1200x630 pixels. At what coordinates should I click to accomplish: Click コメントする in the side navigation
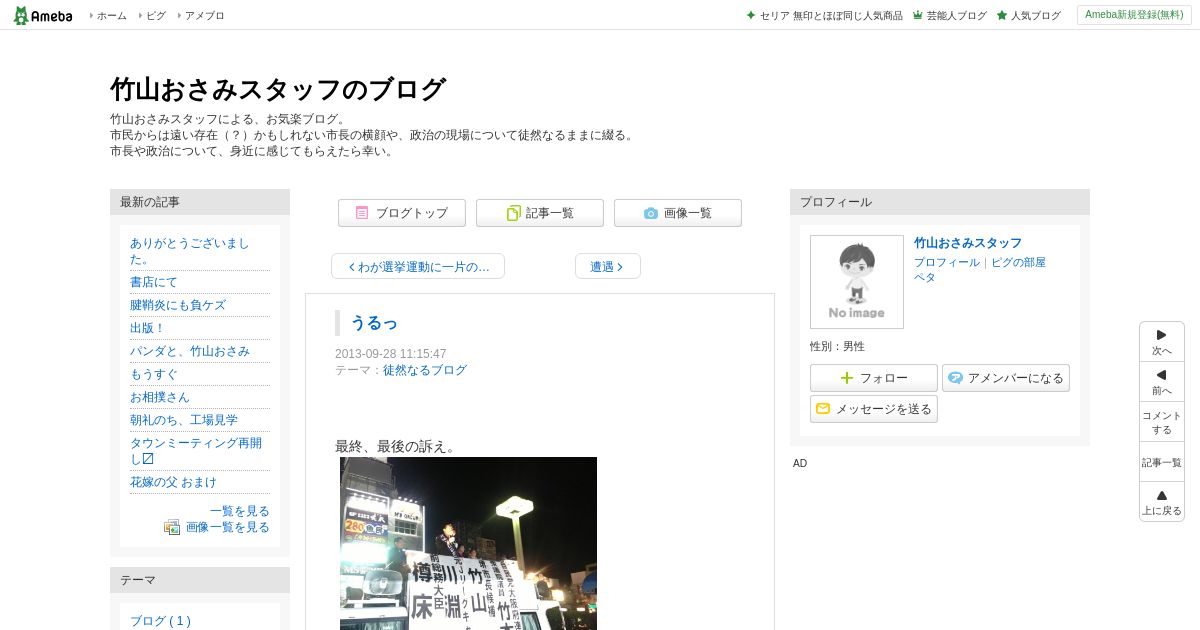[x=1161, y=422]
